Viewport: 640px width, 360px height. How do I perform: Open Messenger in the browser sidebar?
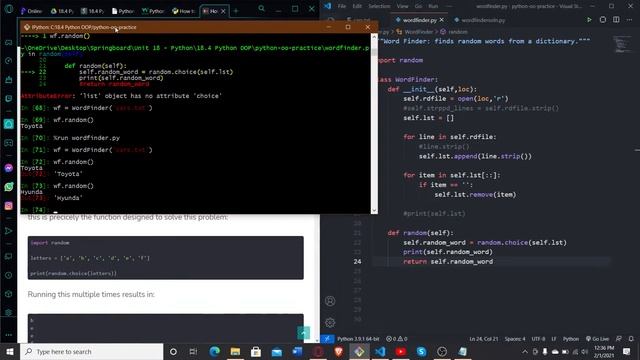tap(9, 168)
